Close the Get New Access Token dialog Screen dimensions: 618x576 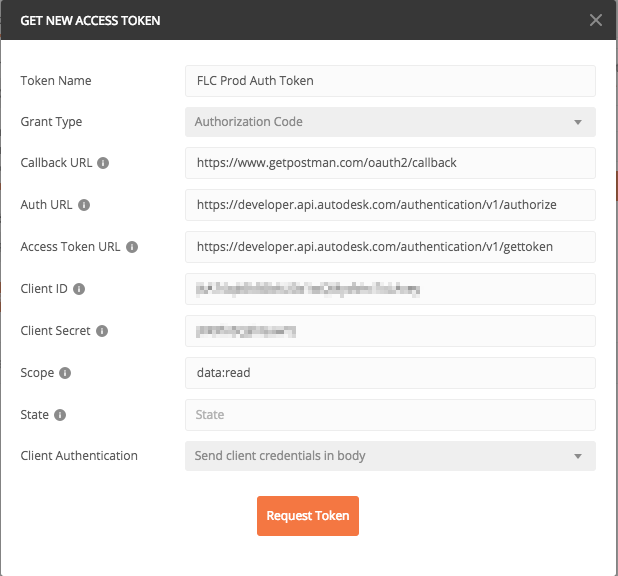(x=596, y=20)
